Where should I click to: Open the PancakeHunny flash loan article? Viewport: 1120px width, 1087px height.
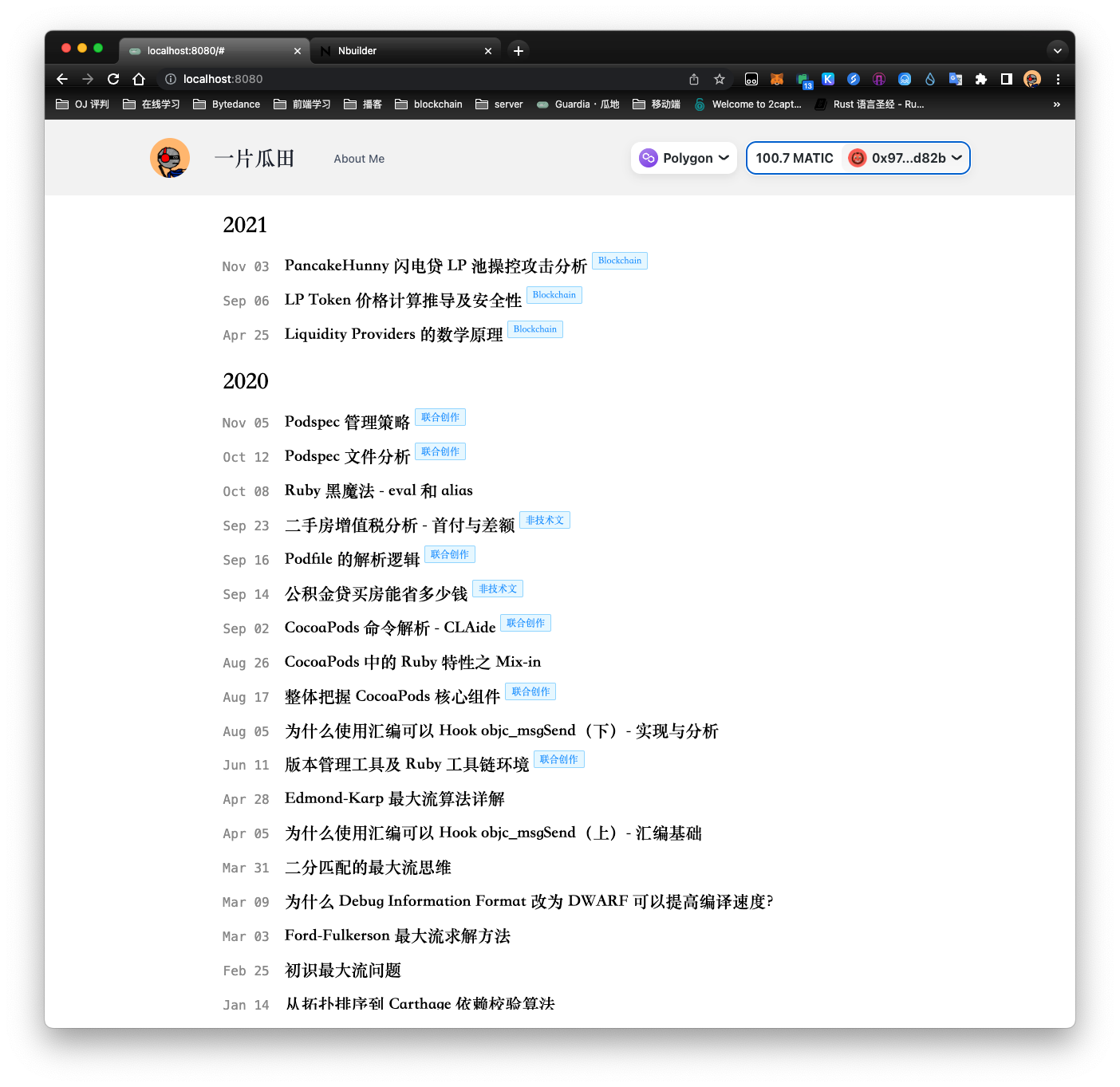tap(436, 266)
